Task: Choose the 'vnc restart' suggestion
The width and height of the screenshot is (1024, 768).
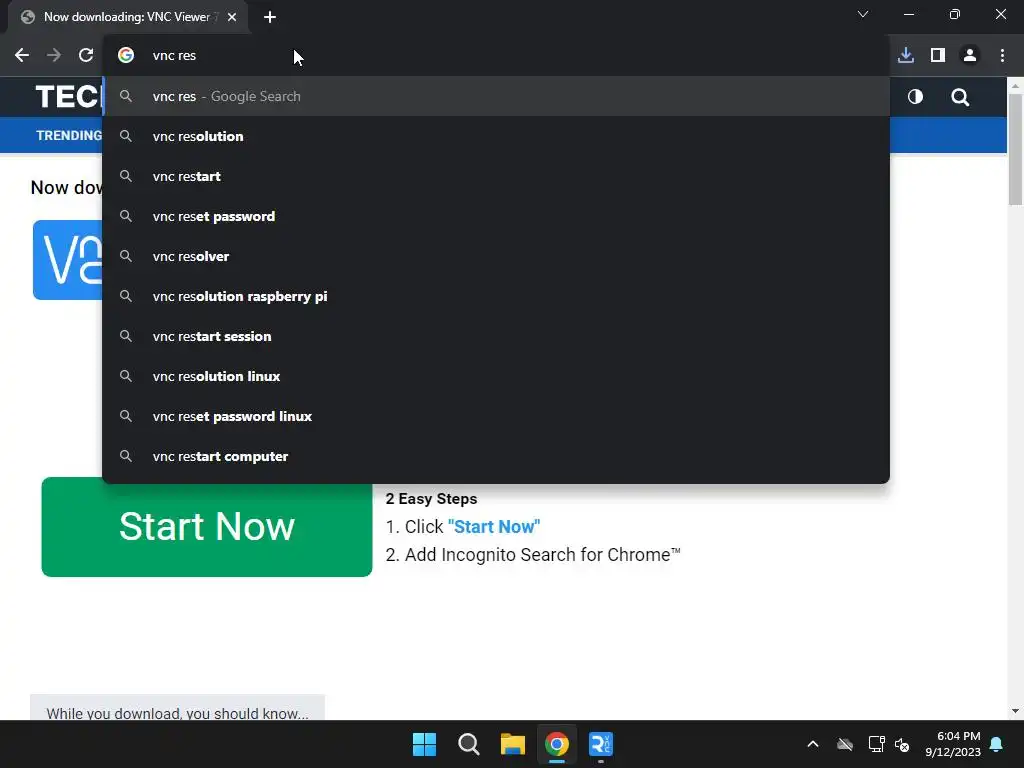Action: click(x=496, y=176)
